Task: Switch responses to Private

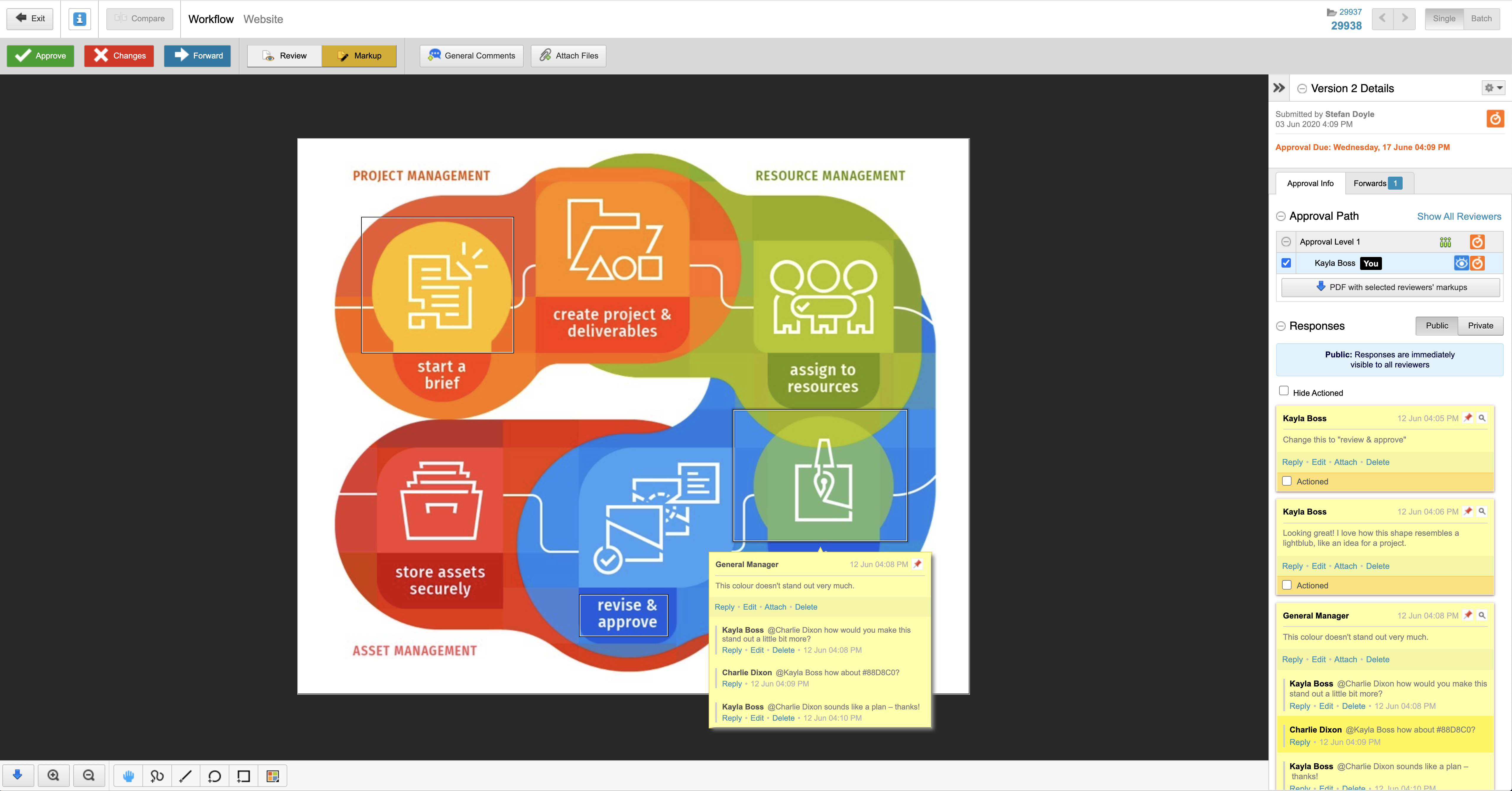Action: click(x=1480, y=326)
